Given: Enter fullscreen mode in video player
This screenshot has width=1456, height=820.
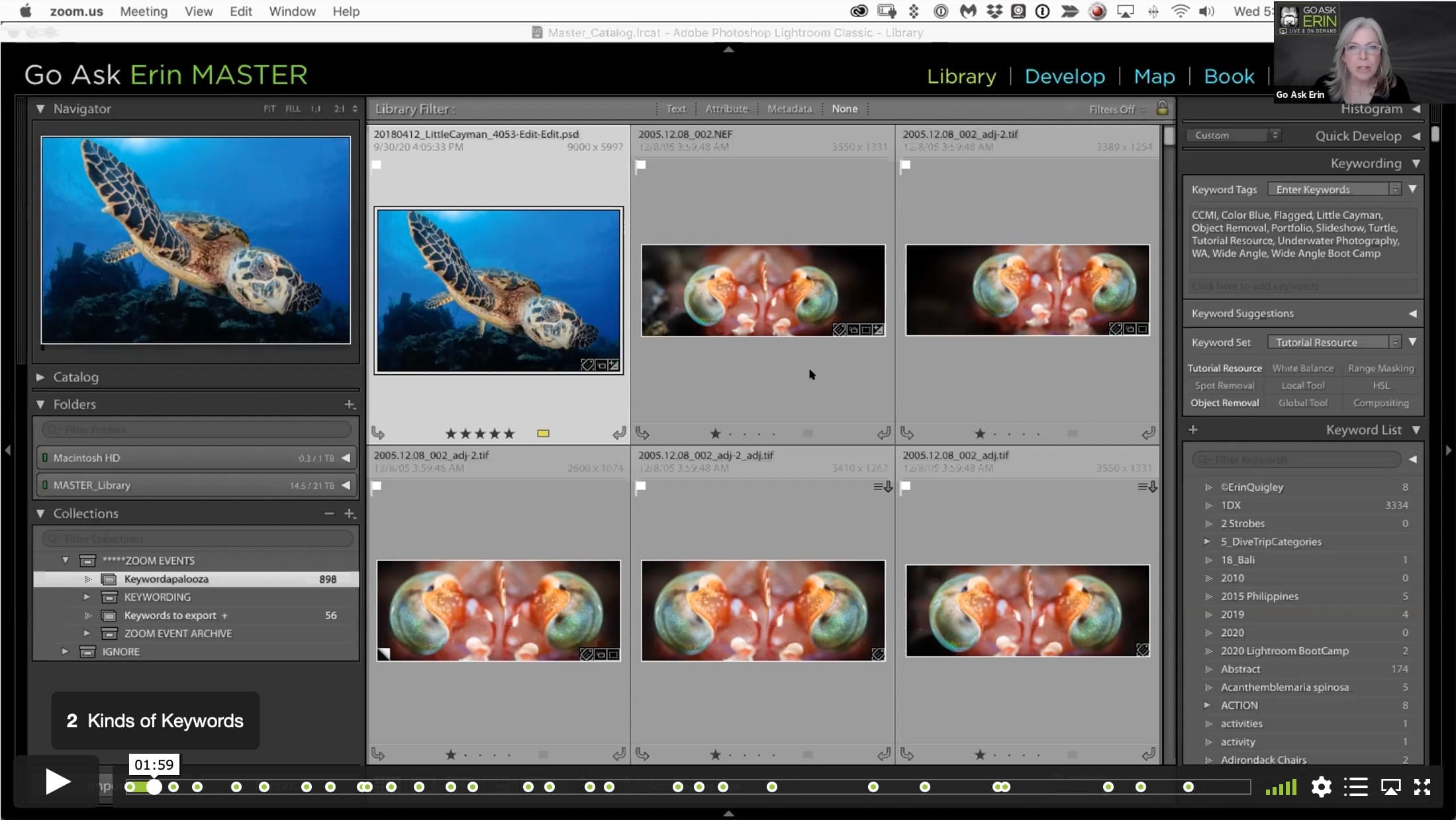Looking at the screenshot, I should pyautogui.click(x=1422, y=787).
